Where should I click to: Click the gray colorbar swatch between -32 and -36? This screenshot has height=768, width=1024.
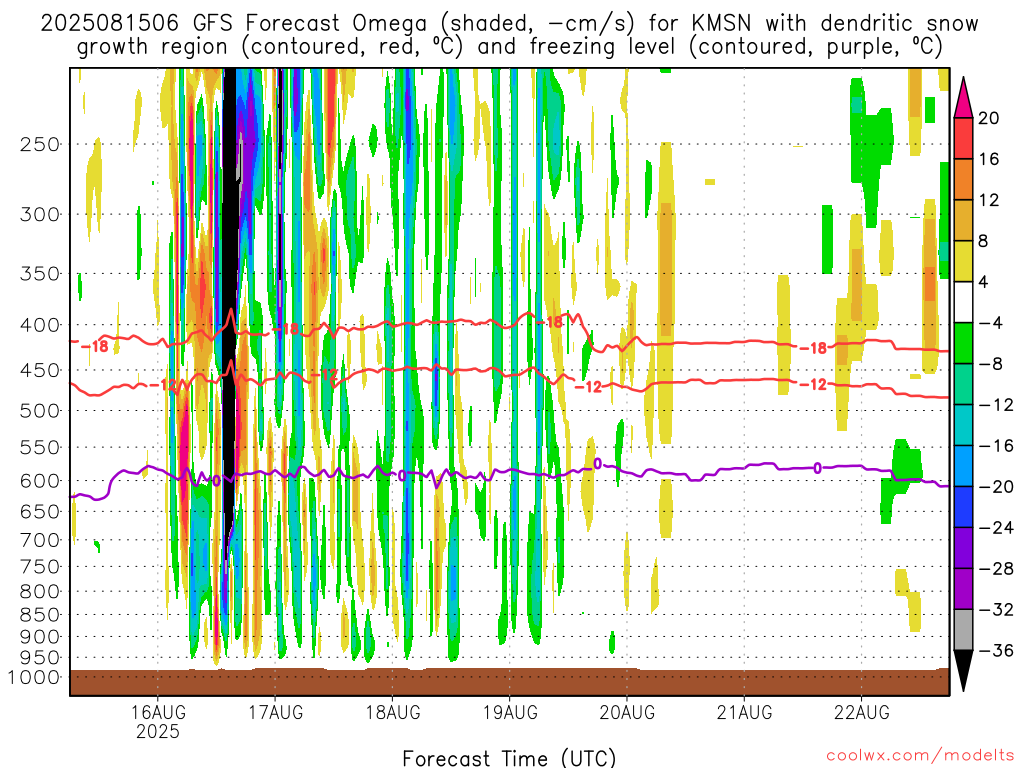pos(963,630)
